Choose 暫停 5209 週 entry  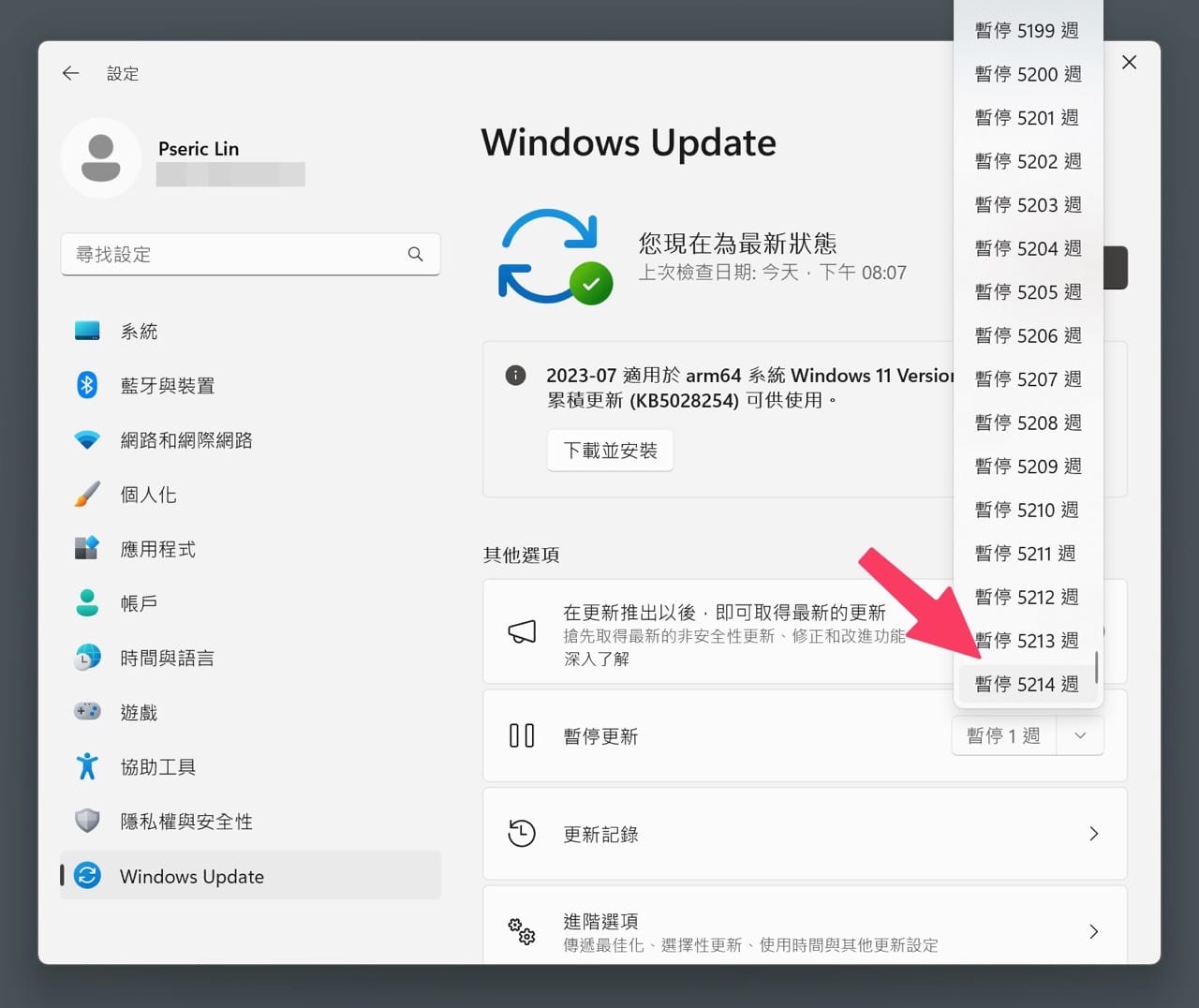[1028, 466]
